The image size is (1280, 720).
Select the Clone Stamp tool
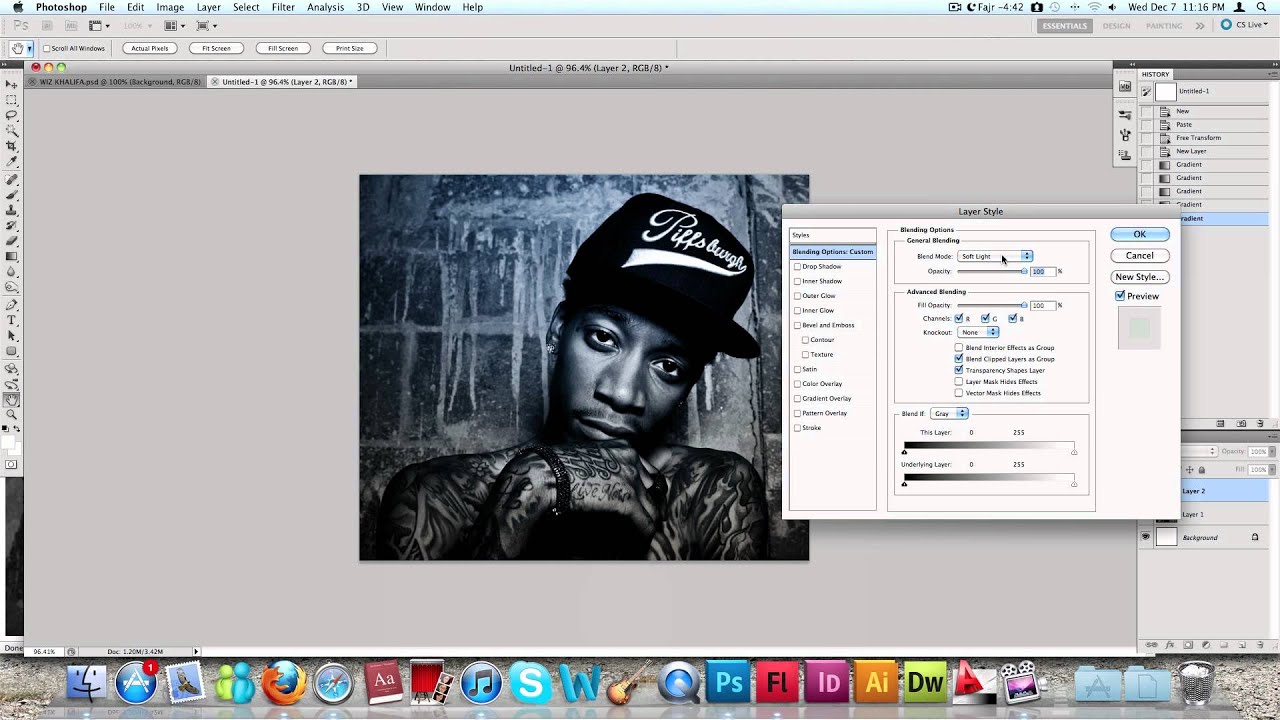[x=12, y=210]
